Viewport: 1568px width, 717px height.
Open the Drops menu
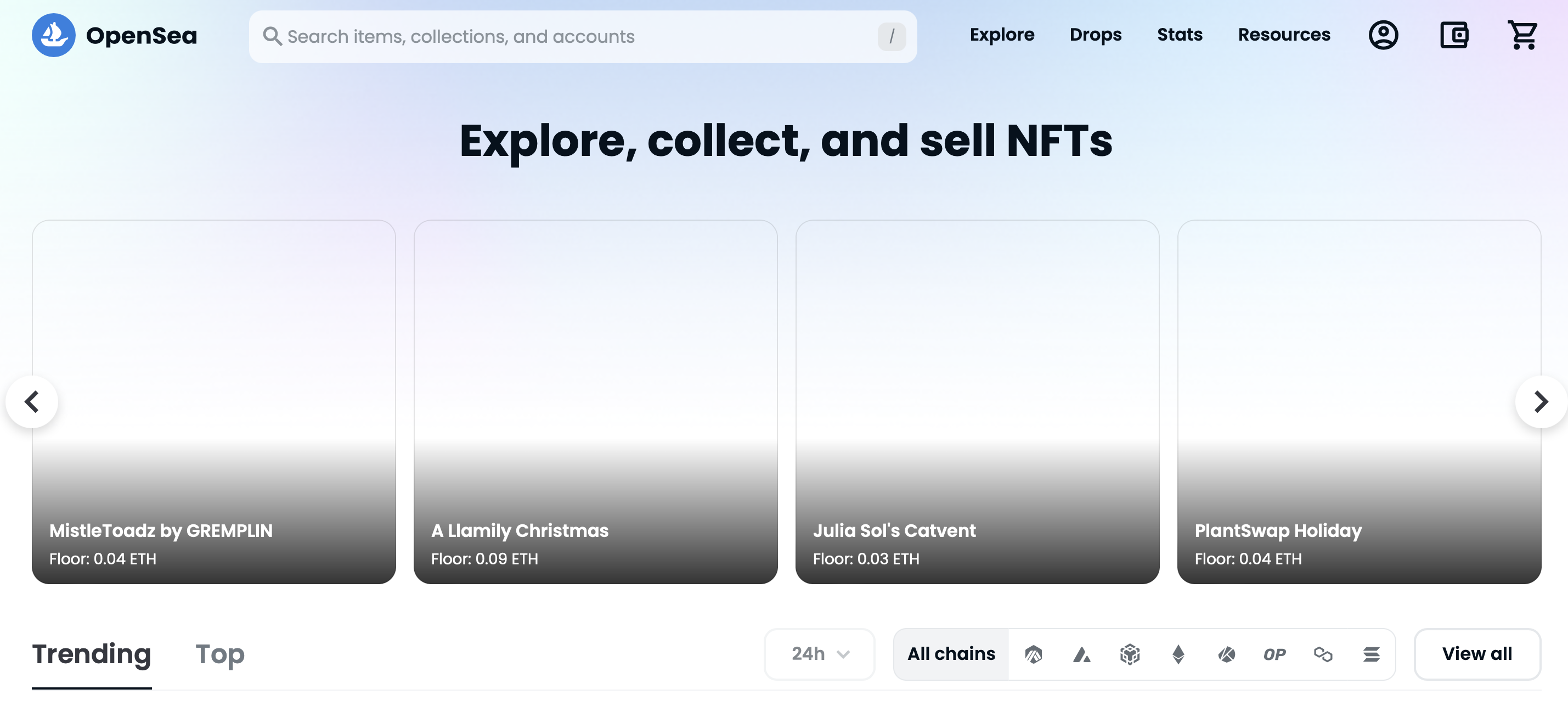[x=1095, y=35]
